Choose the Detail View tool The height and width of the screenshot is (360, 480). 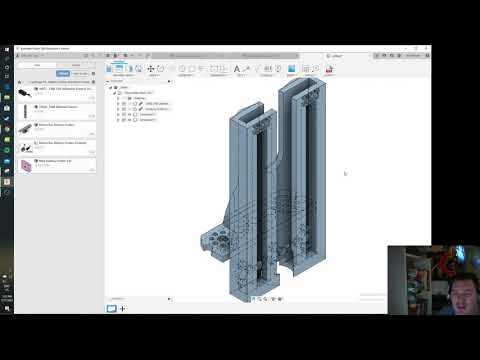pyautogui.click(x=139, y=69)
